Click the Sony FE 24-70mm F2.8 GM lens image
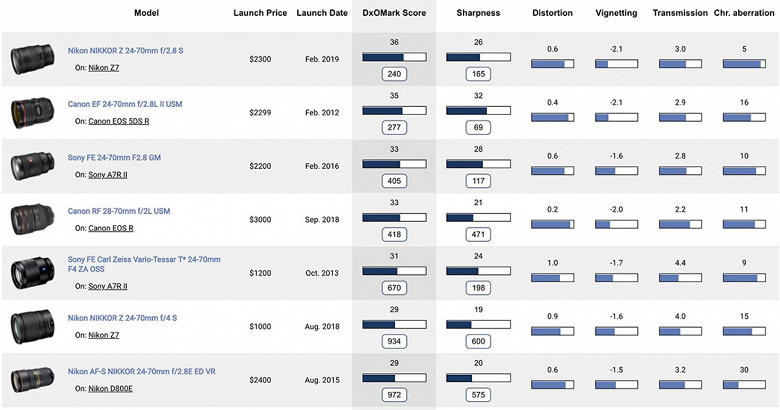Viewport: 780px width, 410px height. click(33, 166)
